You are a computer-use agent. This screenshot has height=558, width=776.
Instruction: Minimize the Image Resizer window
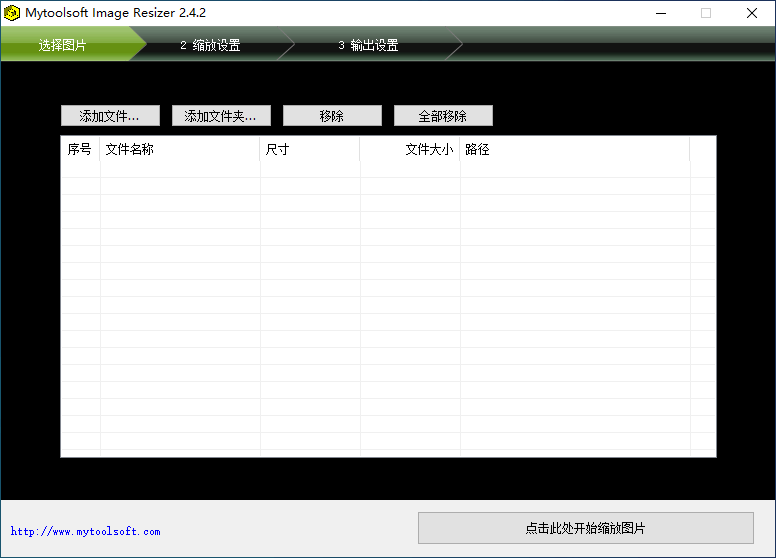[x=660, y=13]
